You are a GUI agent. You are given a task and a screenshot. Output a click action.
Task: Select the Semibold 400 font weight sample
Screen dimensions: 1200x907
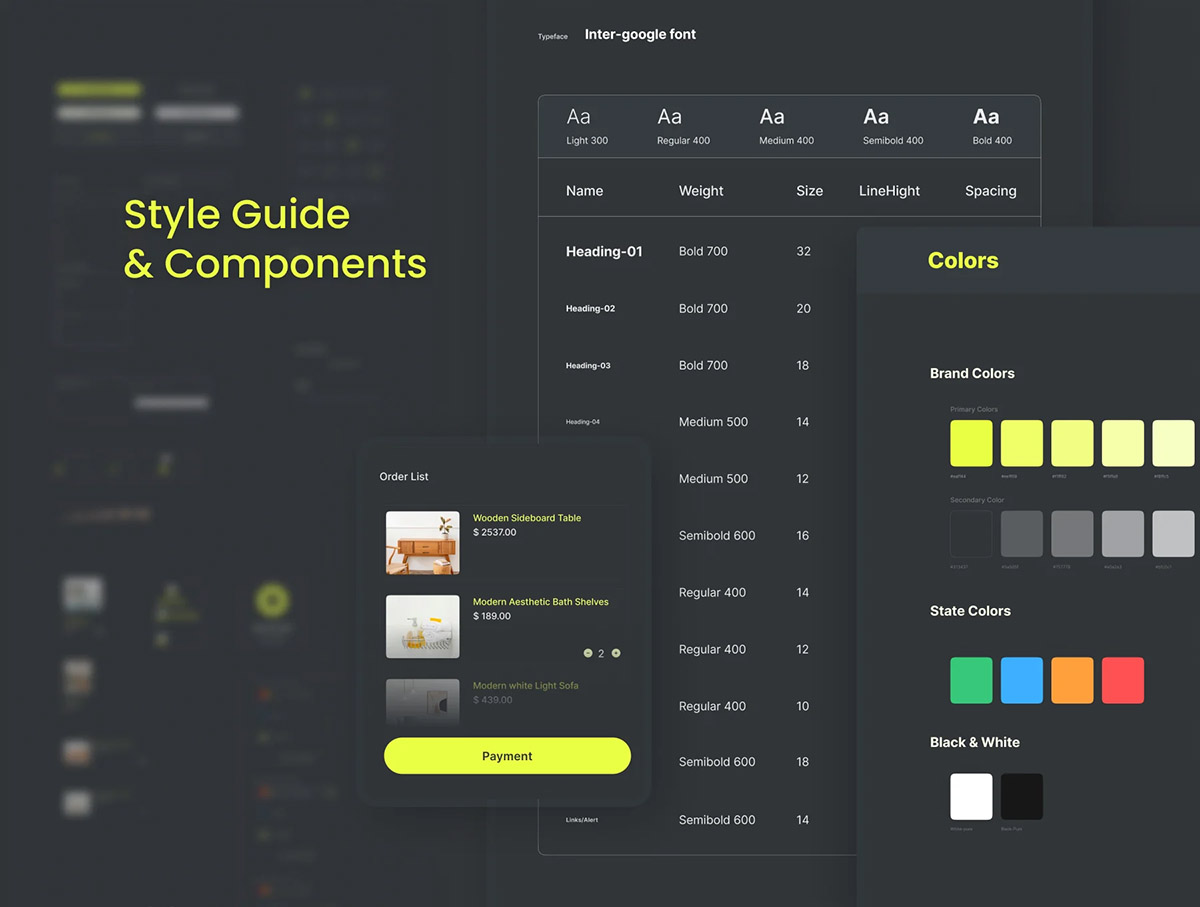point(893,126)
